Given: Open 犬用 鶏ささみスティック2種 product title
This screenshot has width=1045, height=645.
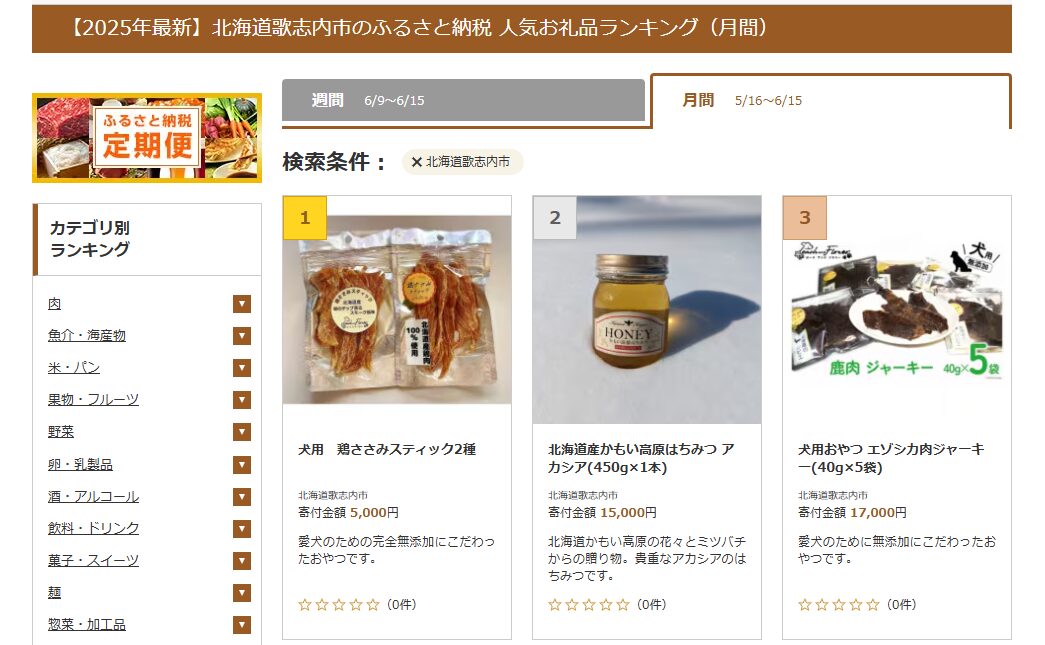Looking at the screenshot, I should (387, 450).
